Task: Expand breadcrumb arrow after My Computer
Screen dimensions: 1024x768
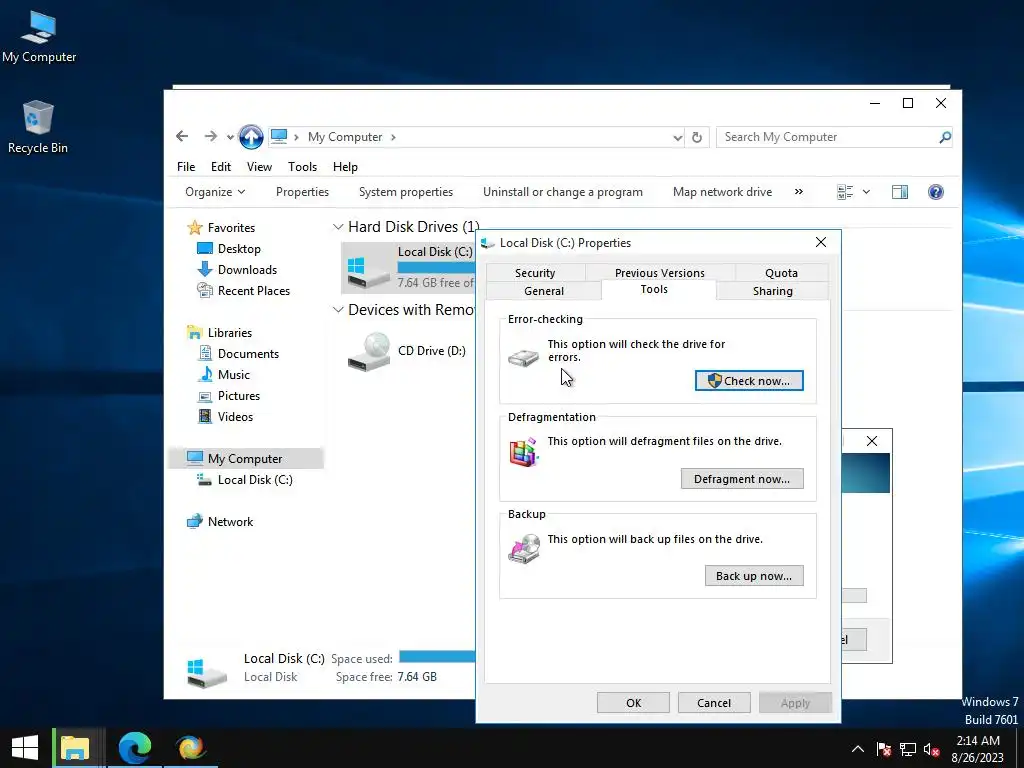Action: [393, 137]
